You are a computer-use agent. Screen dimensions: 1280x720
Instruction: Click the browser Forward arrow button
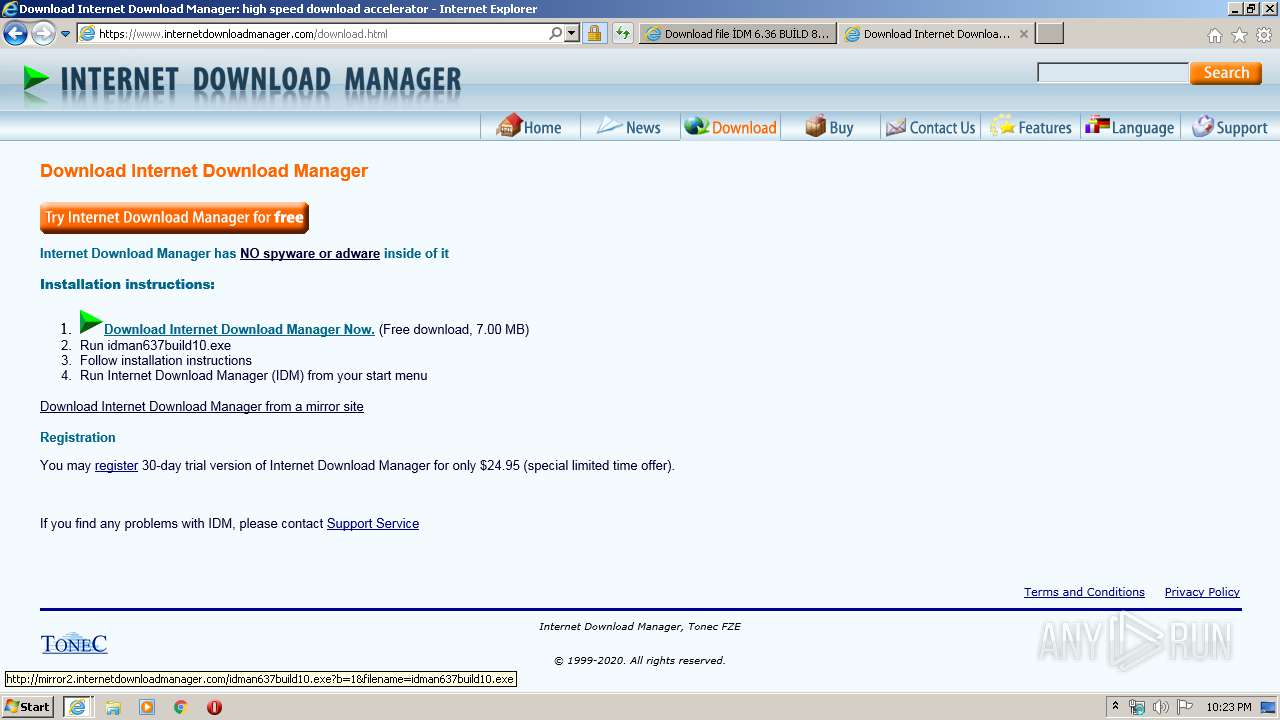coord(43,34)
